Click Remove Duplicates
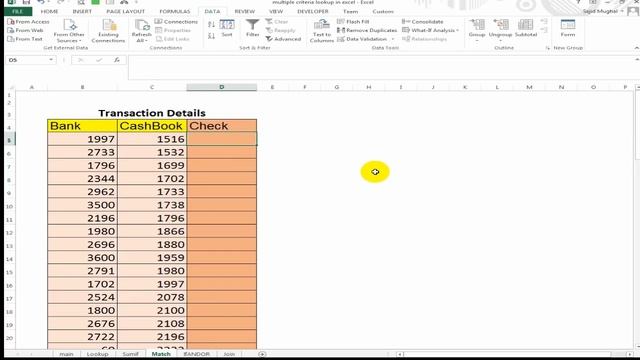This screenshot has height=360, width=640. [x=367, y=30]
